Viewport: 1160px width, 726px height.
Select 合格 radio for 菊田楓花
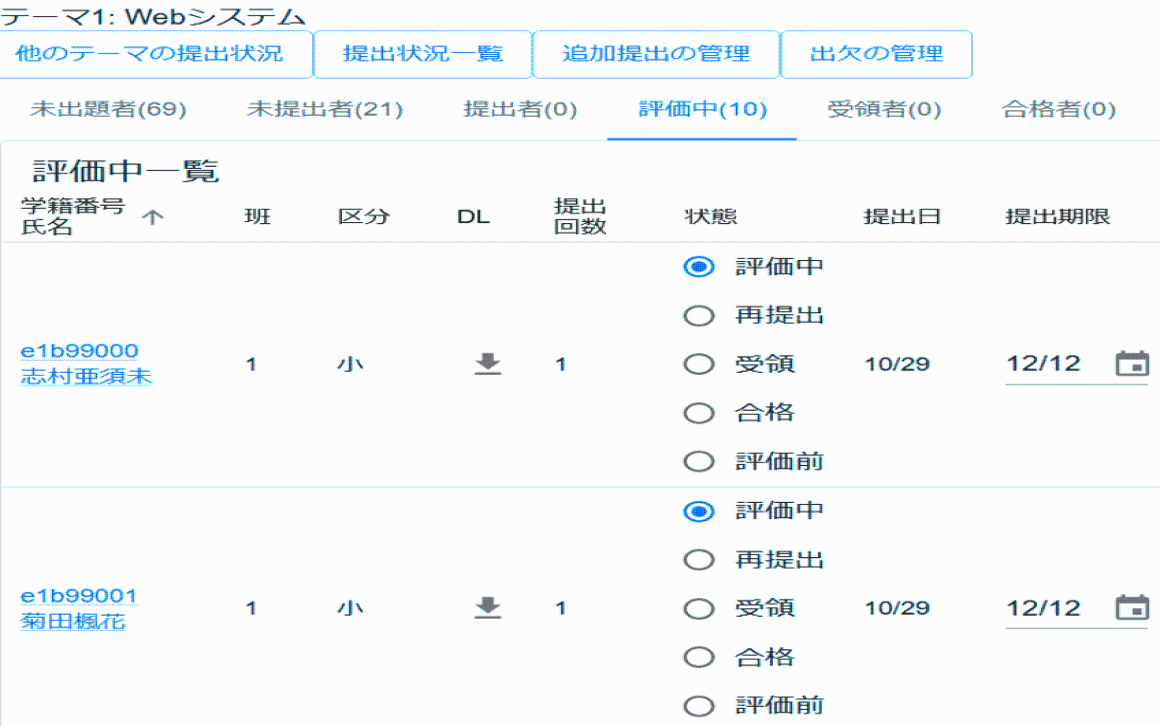pos(699,657)
